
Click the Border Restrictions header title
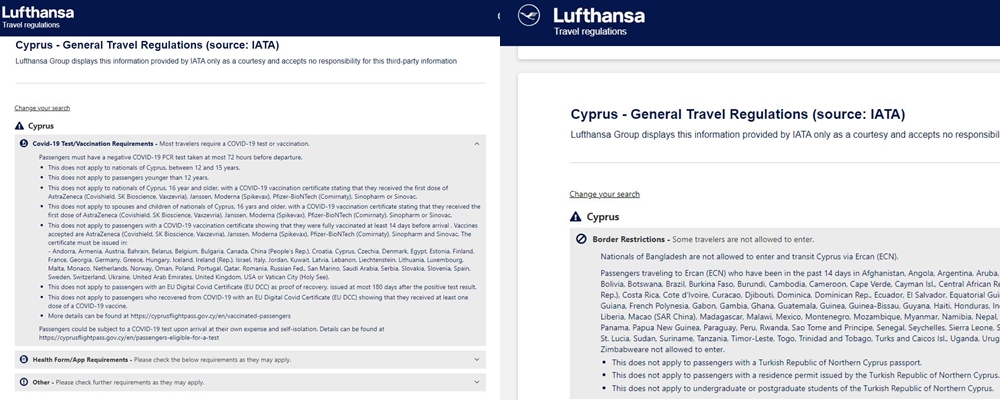630,240
